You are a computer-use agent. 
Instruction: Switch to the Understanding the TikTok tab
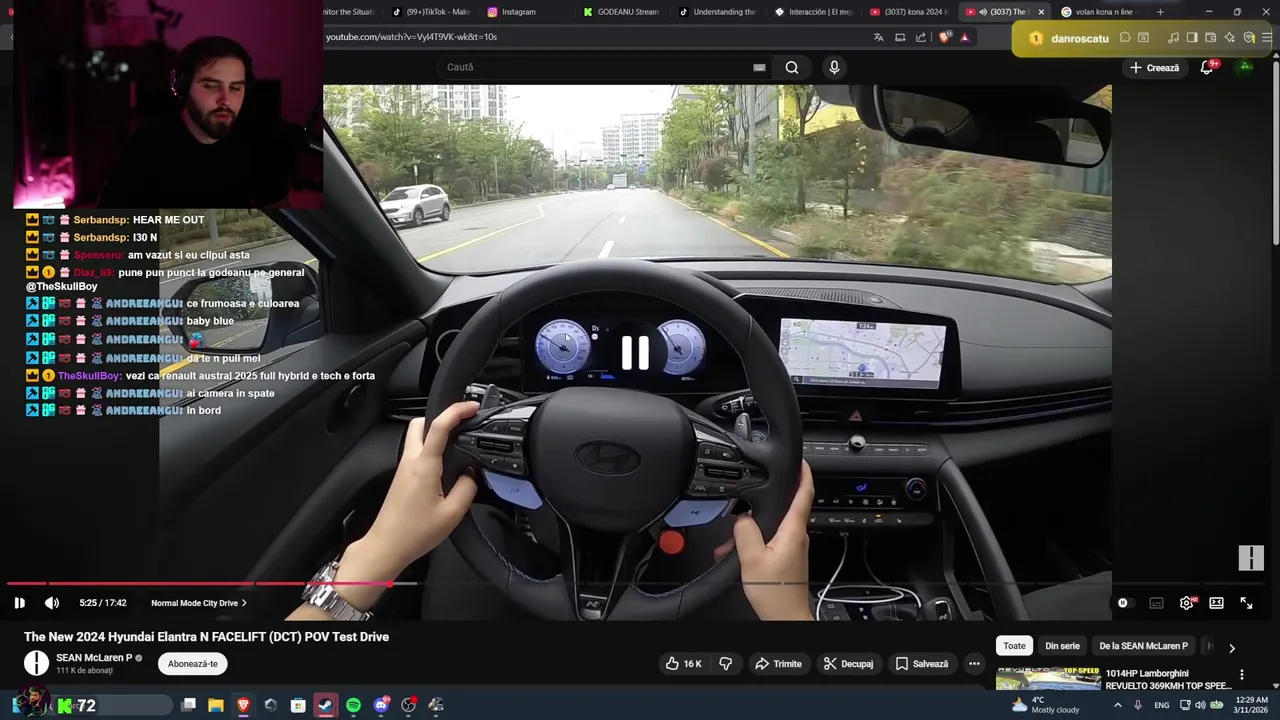pos(717,12)
